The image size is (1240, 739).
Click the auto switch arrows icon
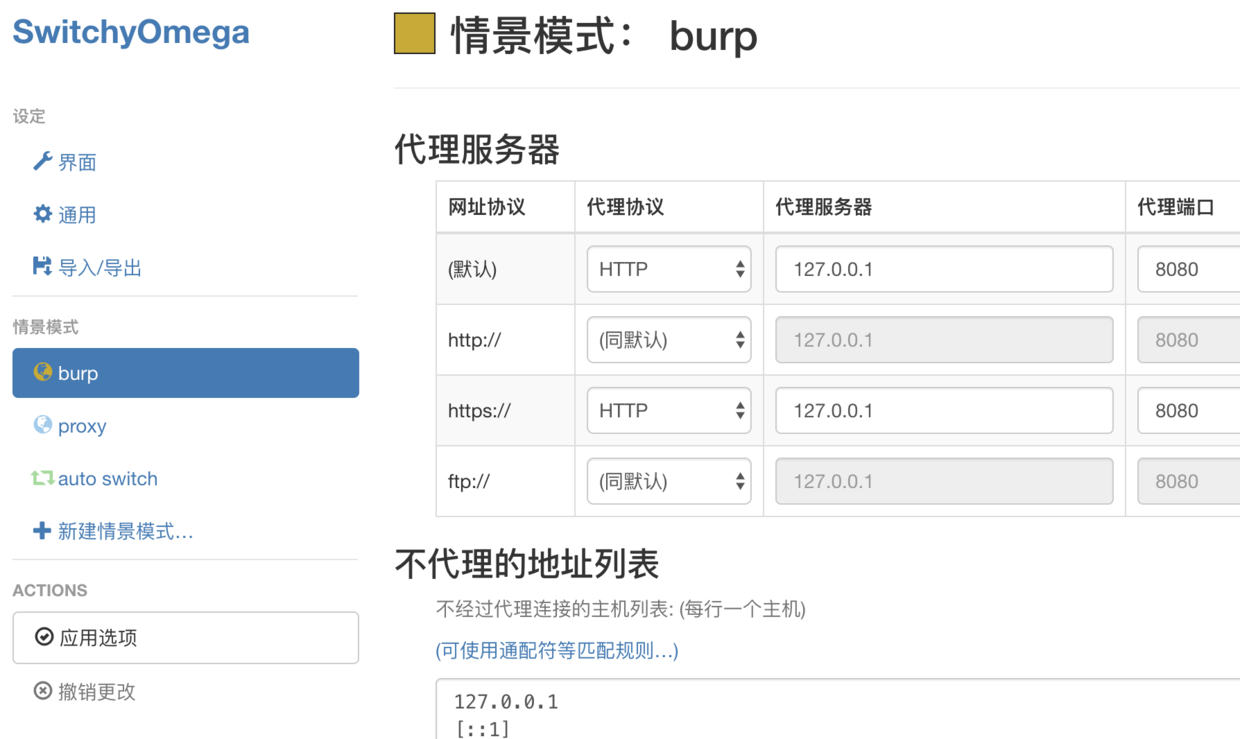click(42, 478)
